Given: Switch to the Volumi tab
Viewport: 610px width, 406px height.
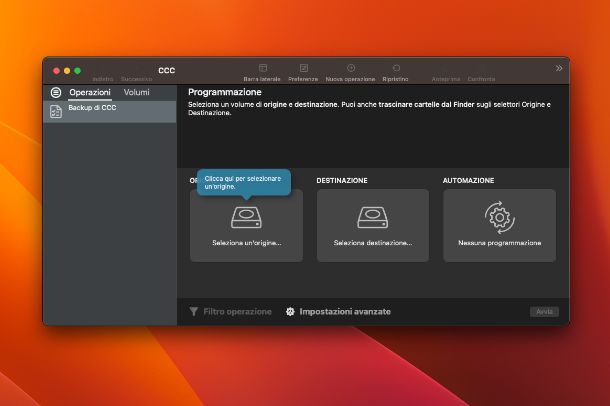Looking at the screenshot, I should pyautogui.click(x=137, y=93).
